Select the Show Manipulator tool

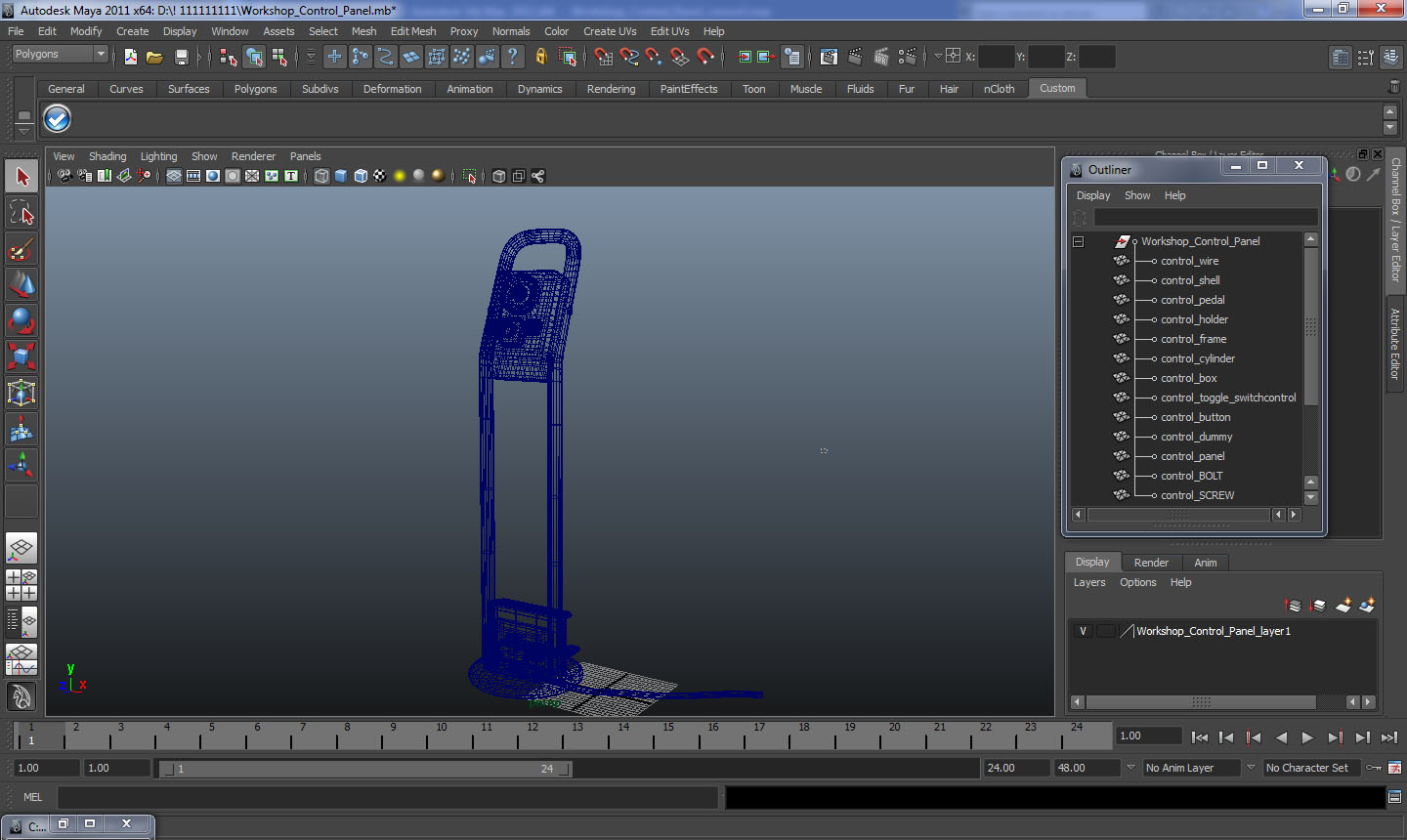click(x=21, y=465)
